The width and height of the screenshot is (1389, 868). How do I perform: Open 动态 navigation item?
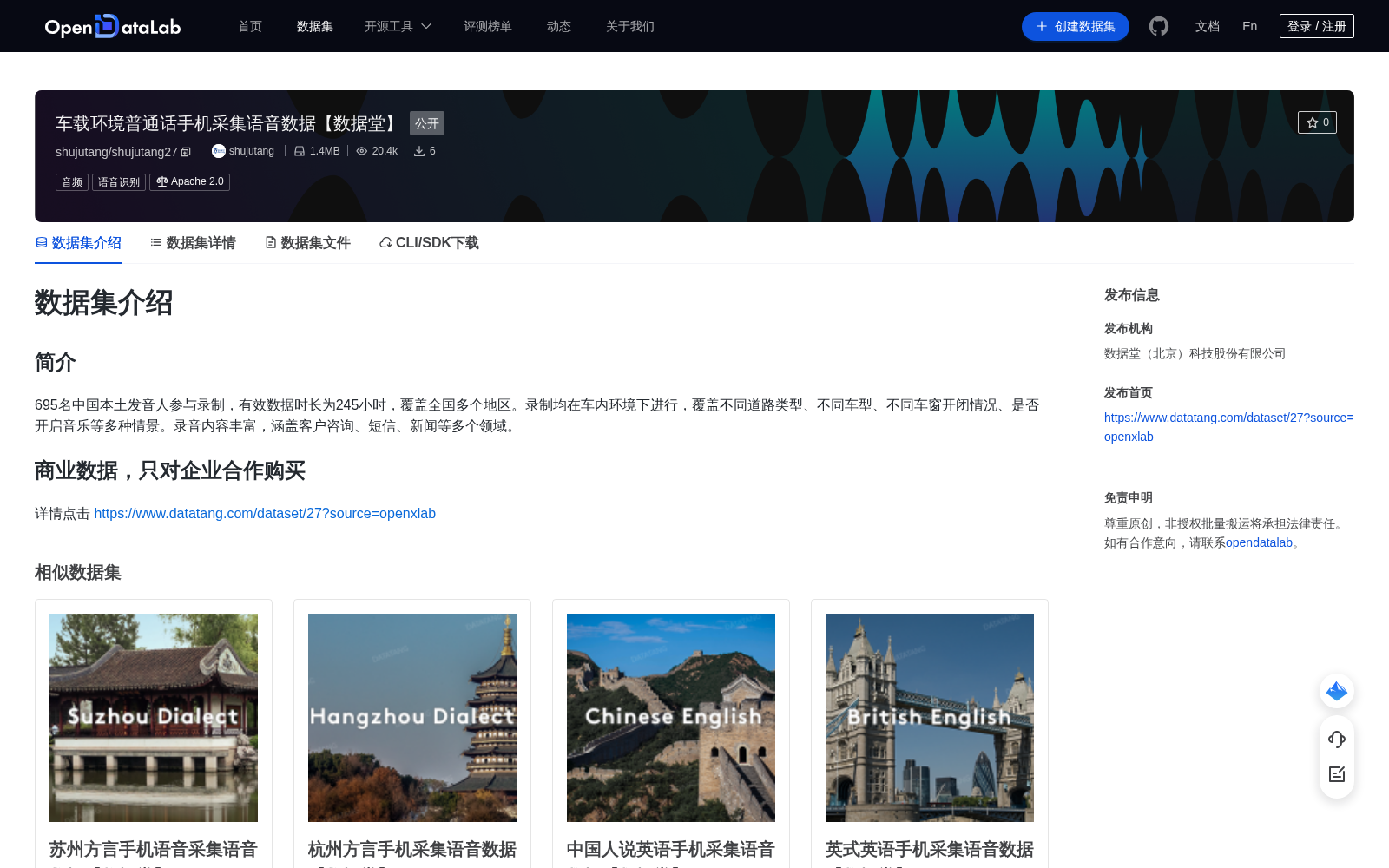pyautogui.click(x=559, y=26)
